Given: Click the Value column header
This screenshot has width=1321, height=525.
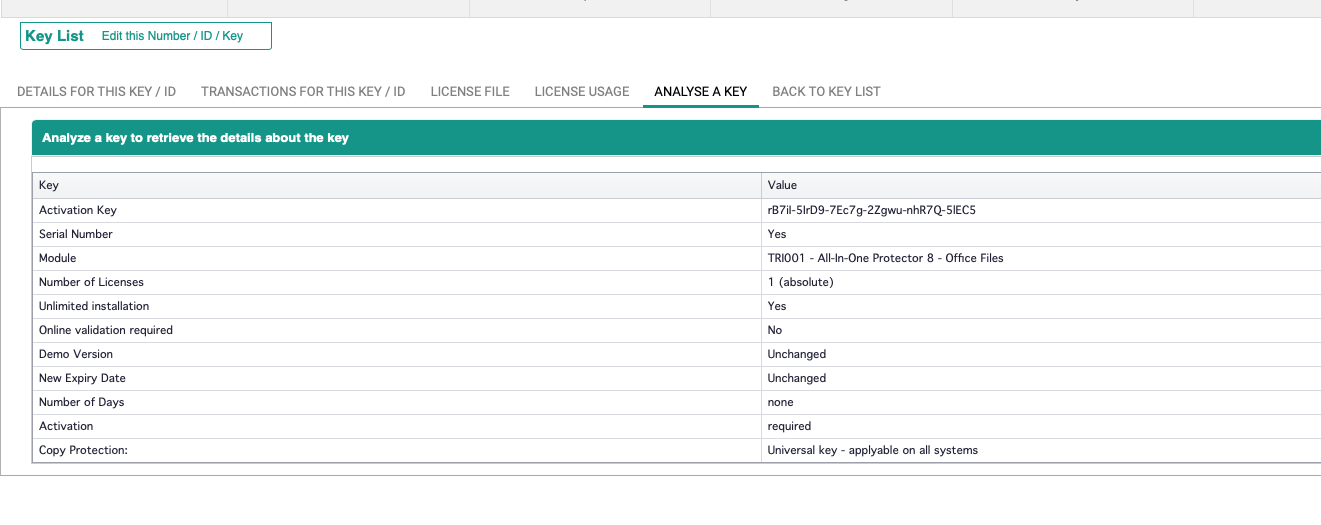Looking at the screenshot, I should coord(782,185).
